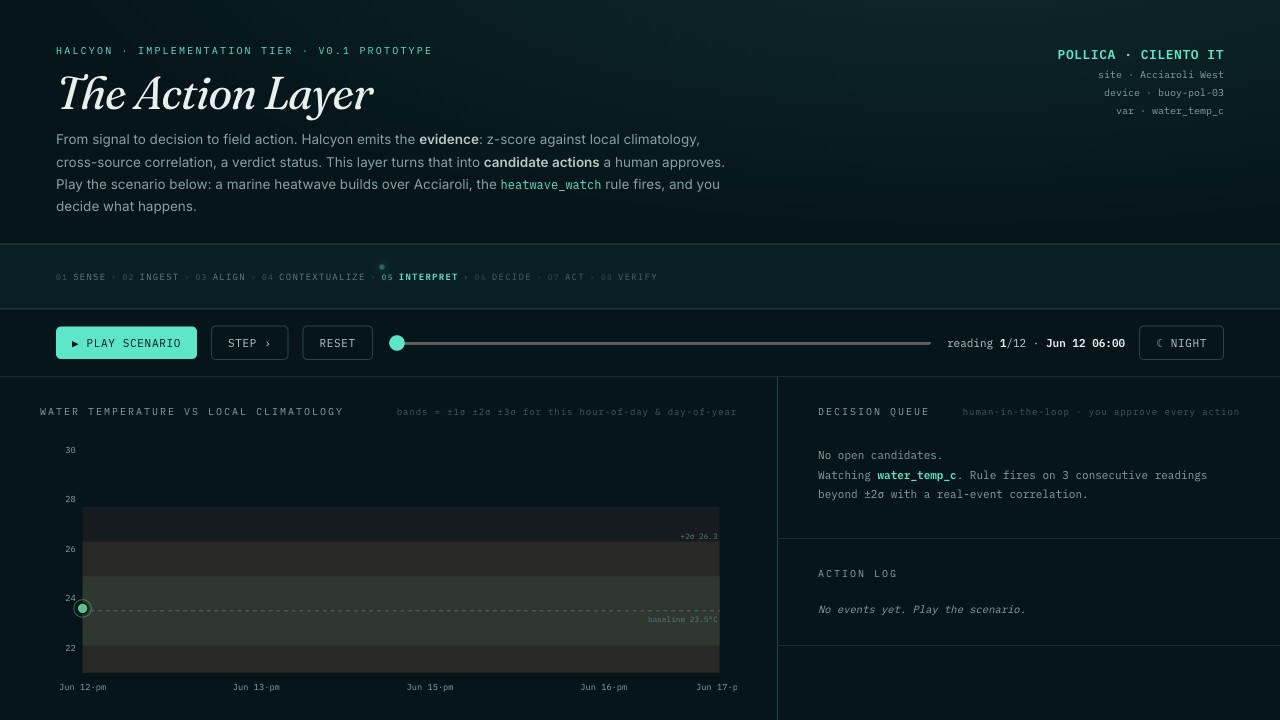
Task: Click 'No events yet. Play the scenario.' text
Action: coord(922,610)
